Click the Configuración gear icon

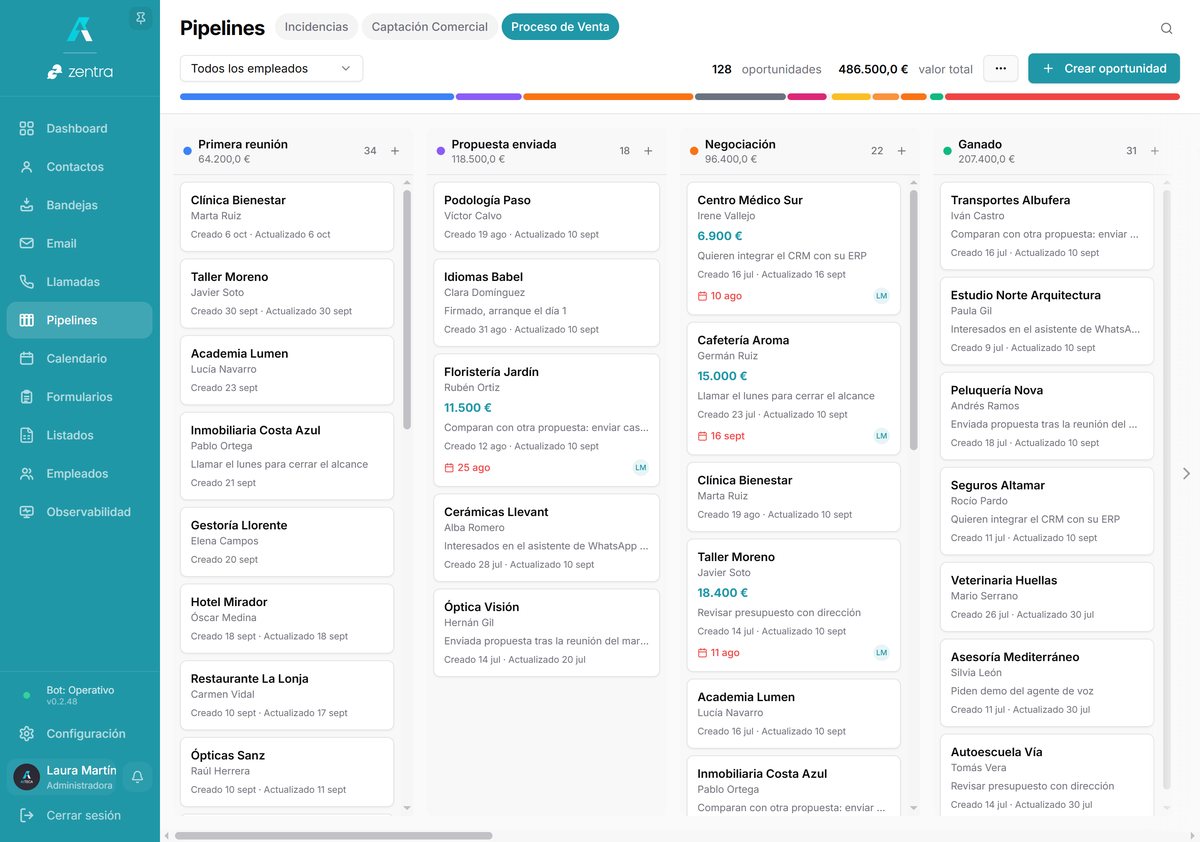tap(27, 733)
